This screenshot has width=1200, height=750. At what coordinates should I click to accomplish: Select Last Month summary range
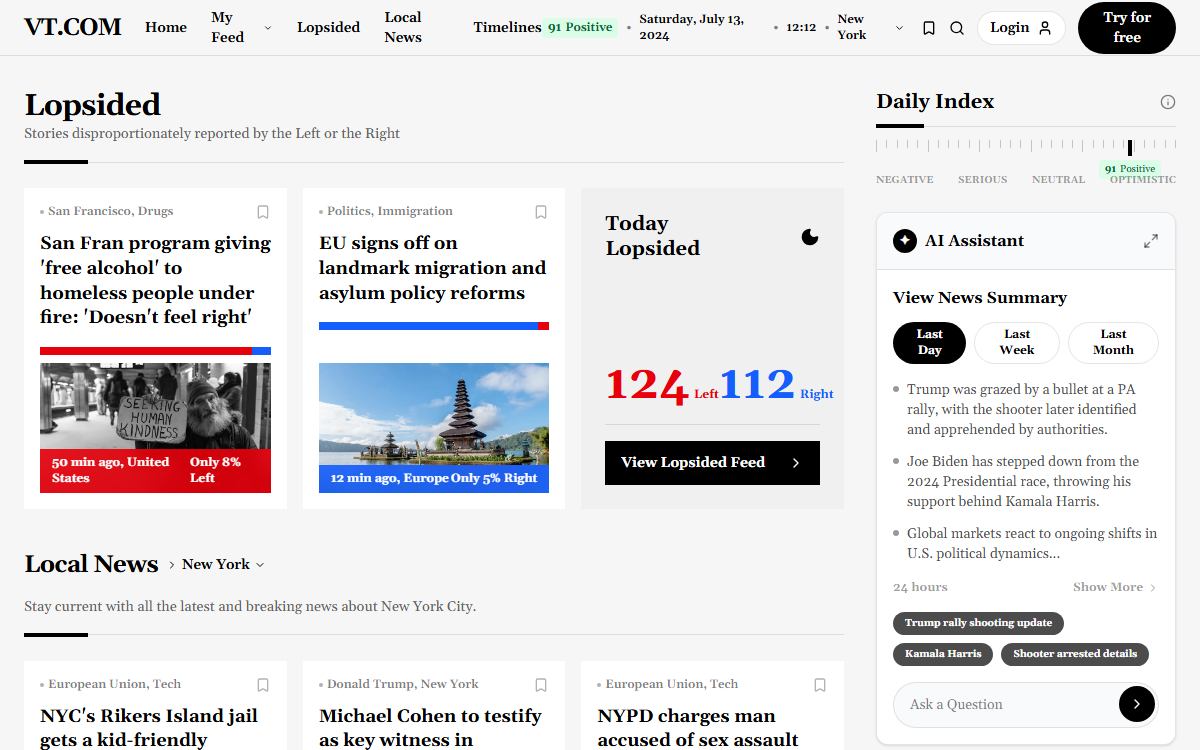click(1113, 342)
